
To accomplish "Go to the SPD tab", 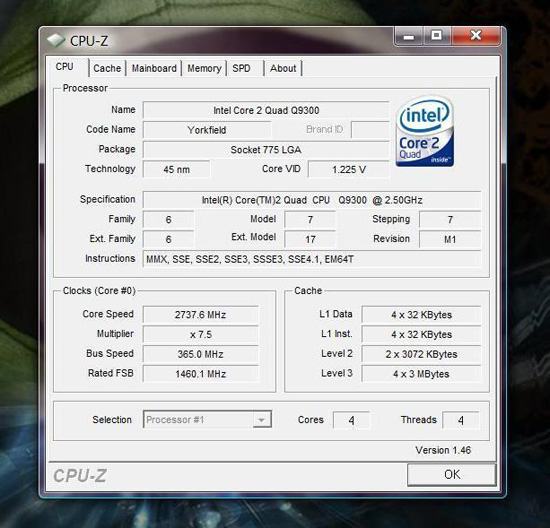I will [x=242, y=68].
